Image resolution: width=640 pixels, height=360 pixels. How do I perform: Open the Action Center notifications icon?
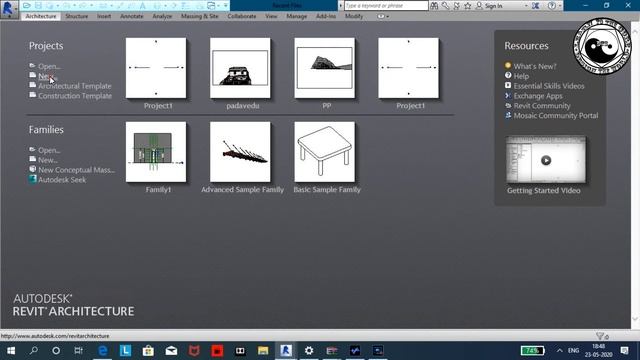pyautogui.click(x=624, y=351)
